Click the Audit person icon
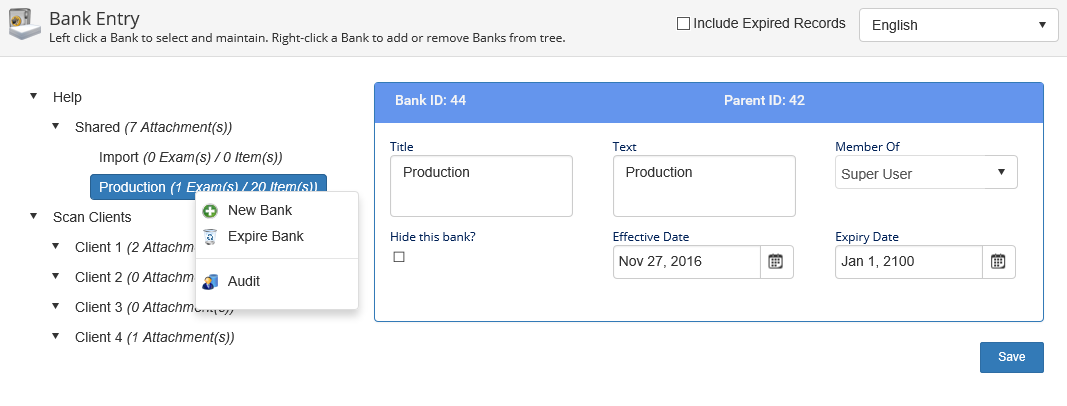 [x=210, y=282]
